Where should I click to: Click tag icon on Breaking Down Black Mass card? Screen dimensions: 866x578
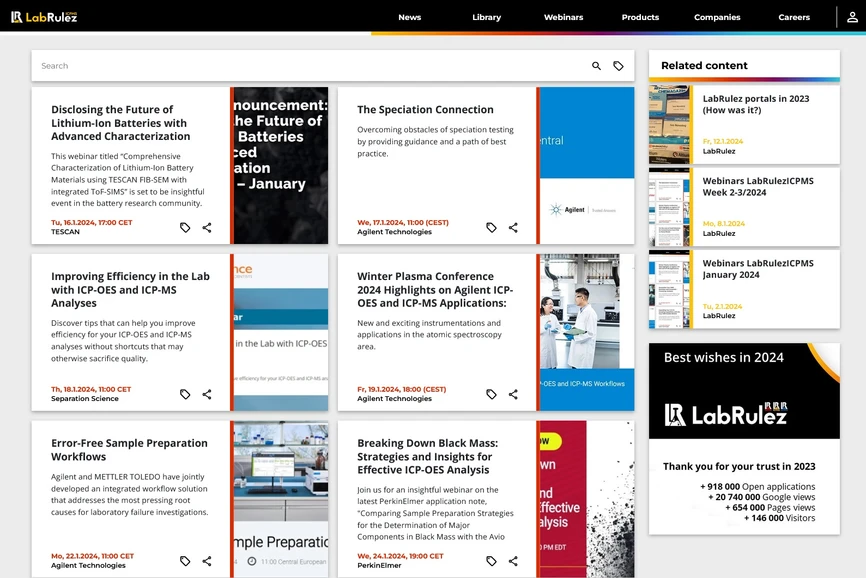491,561
